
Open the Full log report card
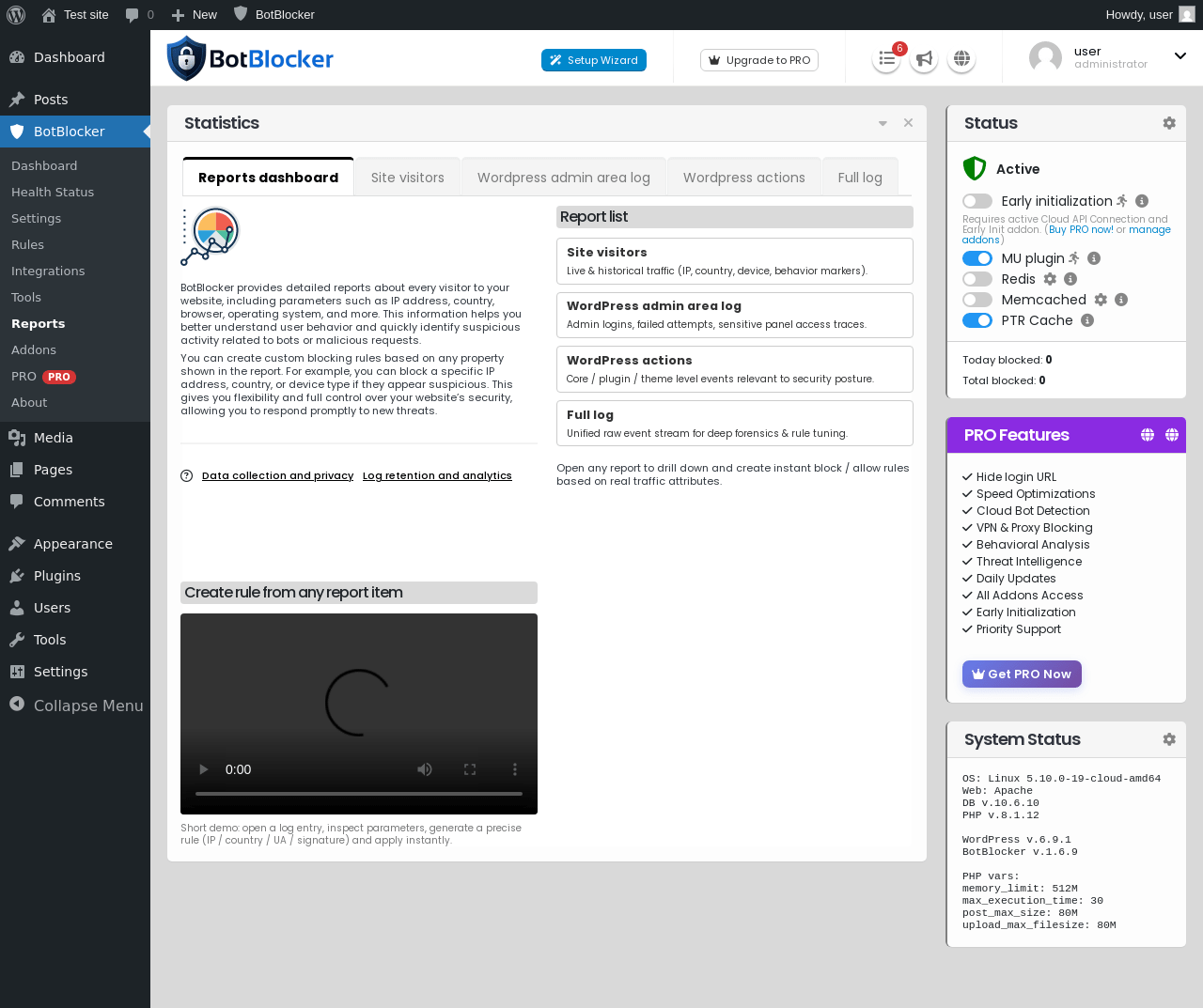[735, 424]
